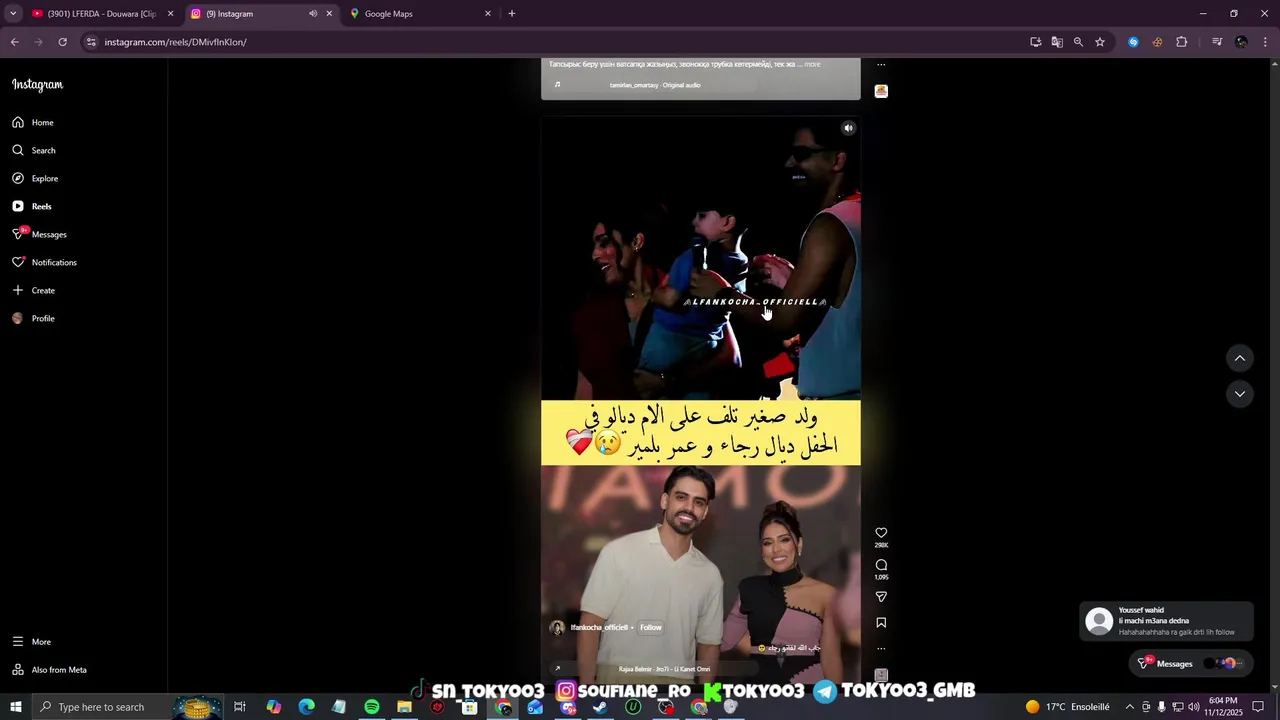
Task: Mute or unmute the reel audio
Action: pyautogui.click(x=848, y=128)
